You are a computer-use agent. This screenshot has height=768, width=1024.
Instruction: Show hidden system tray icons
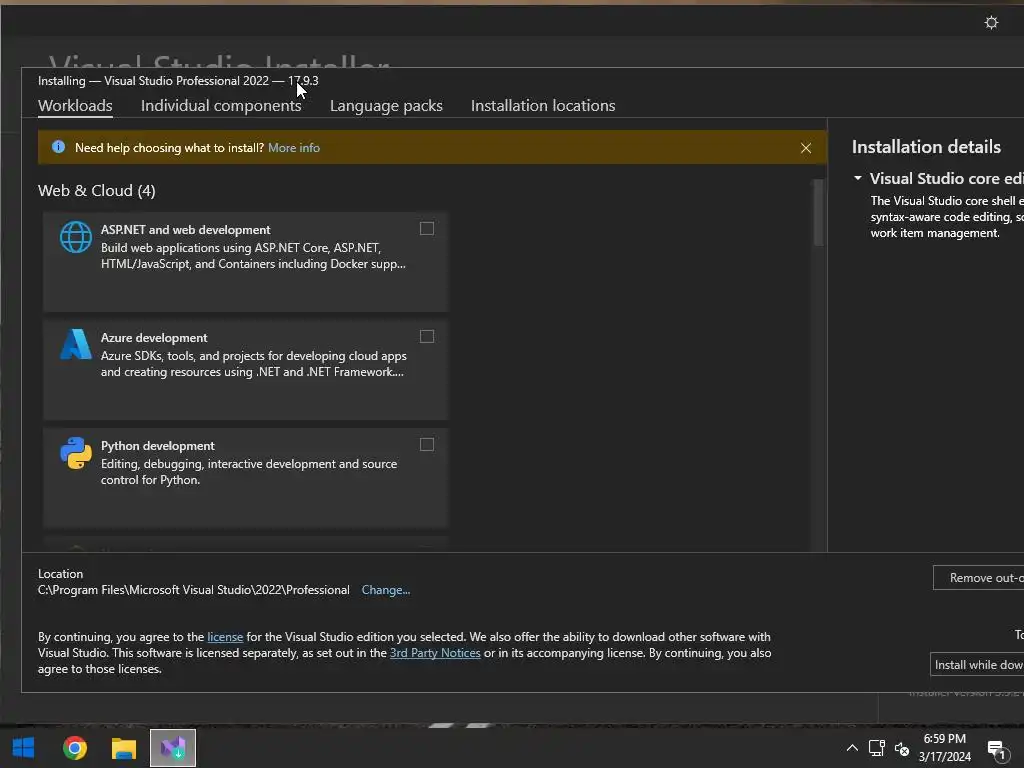tap(852, 748)
